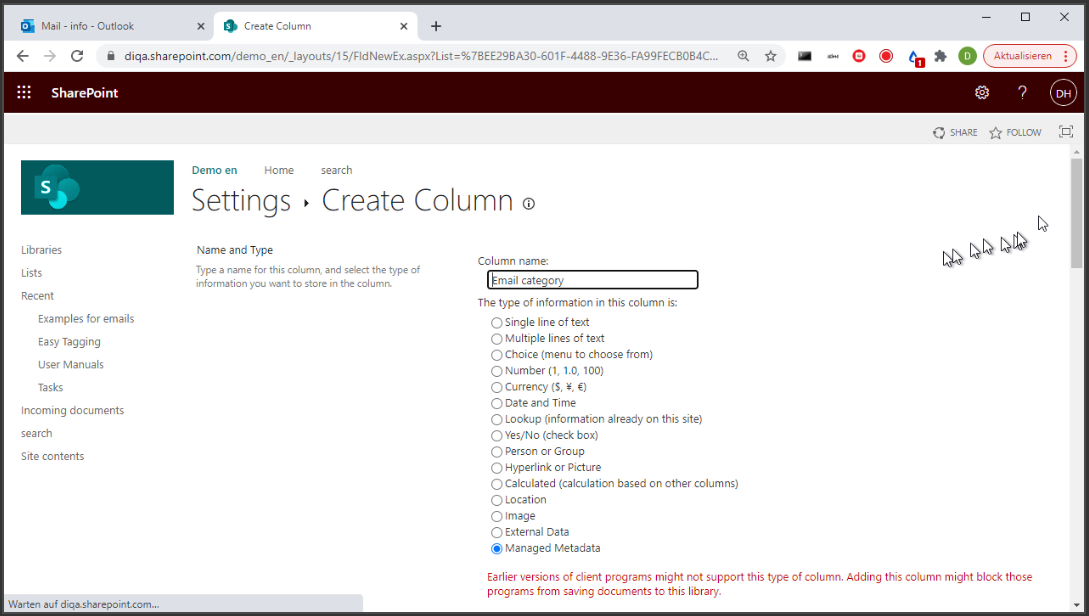Click the info icon beside Create Column
Viewport: 1089px width, 616px height.
tap(529, 204)
